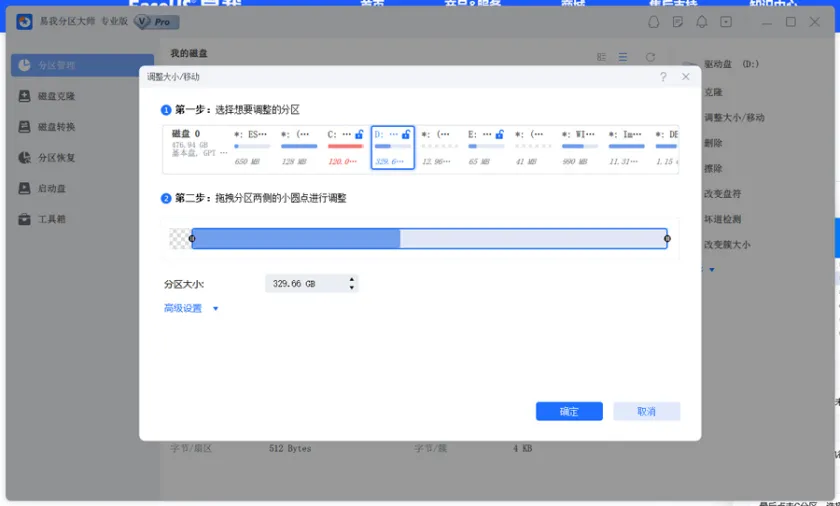Select 分区管理 partition management tab
The width and height of the screenshot is (840, 506).
[x=82, y=66]
